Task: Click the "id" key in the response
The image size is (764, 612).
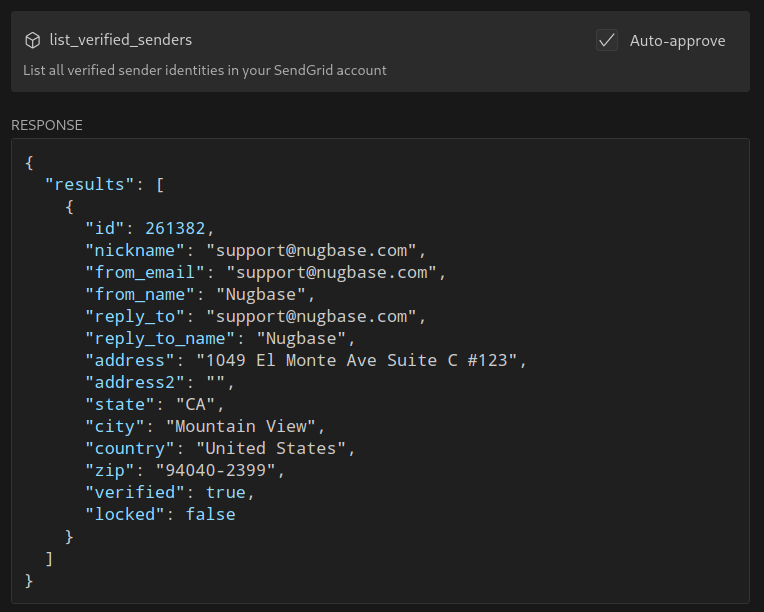Action: coord(104,229)
